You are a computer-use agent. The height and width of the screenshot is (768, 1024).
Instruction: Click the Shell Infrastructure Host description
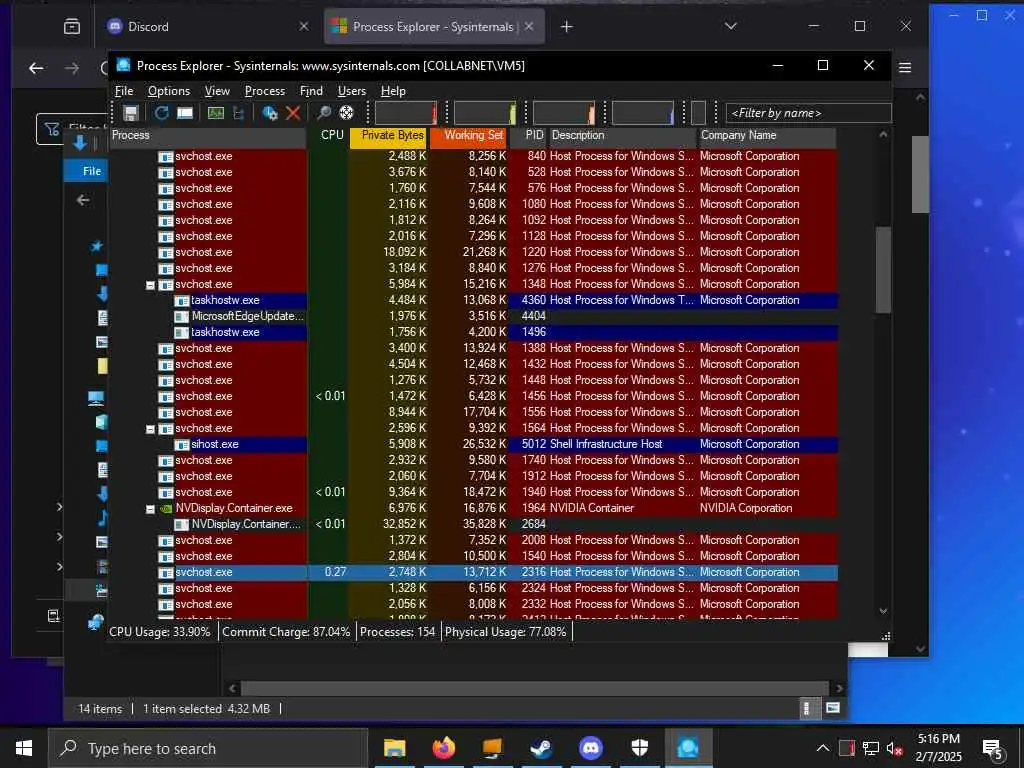click(606, 444)
